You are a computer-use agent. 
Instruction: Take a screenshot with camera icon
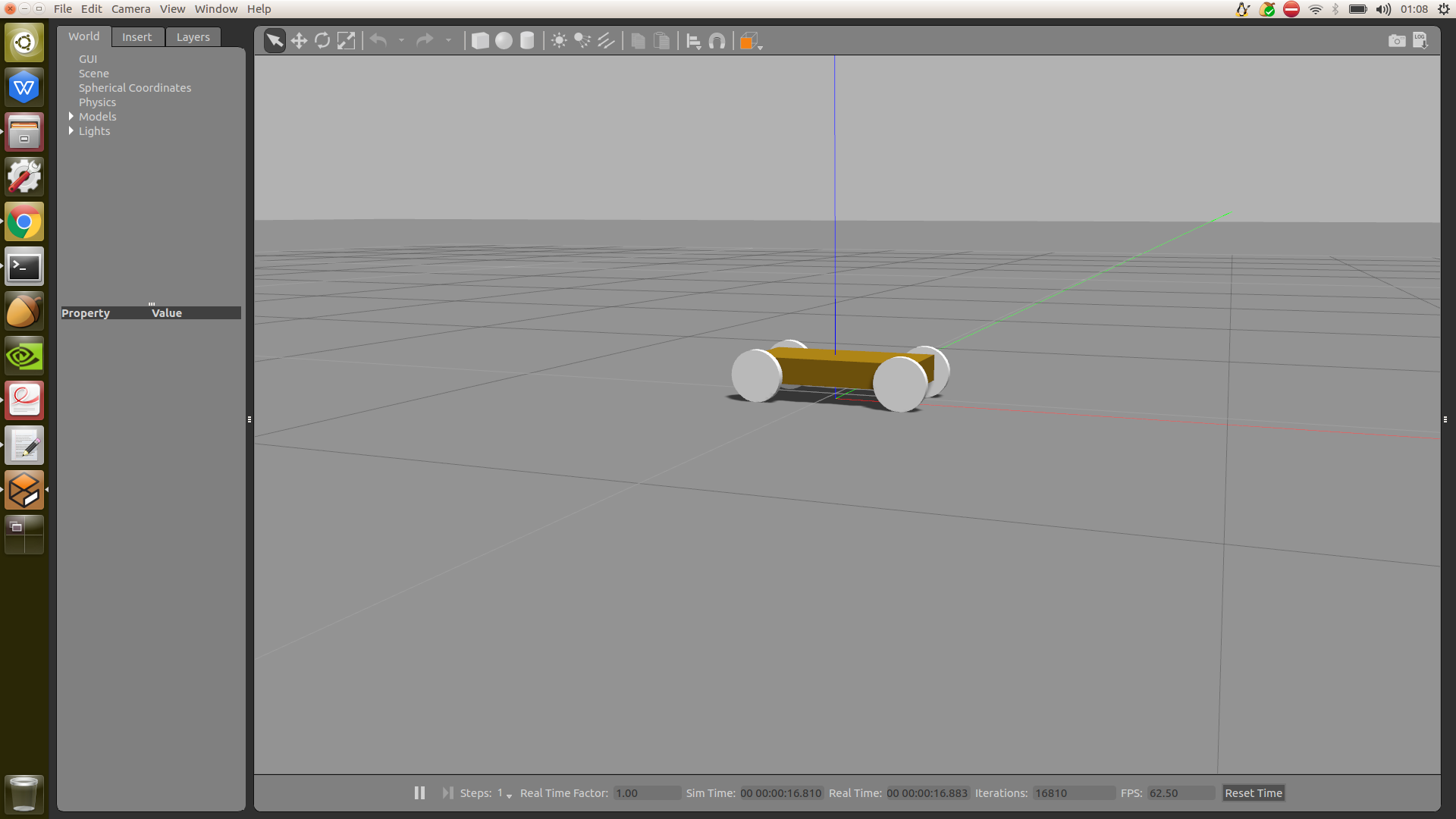[1396, 41]
